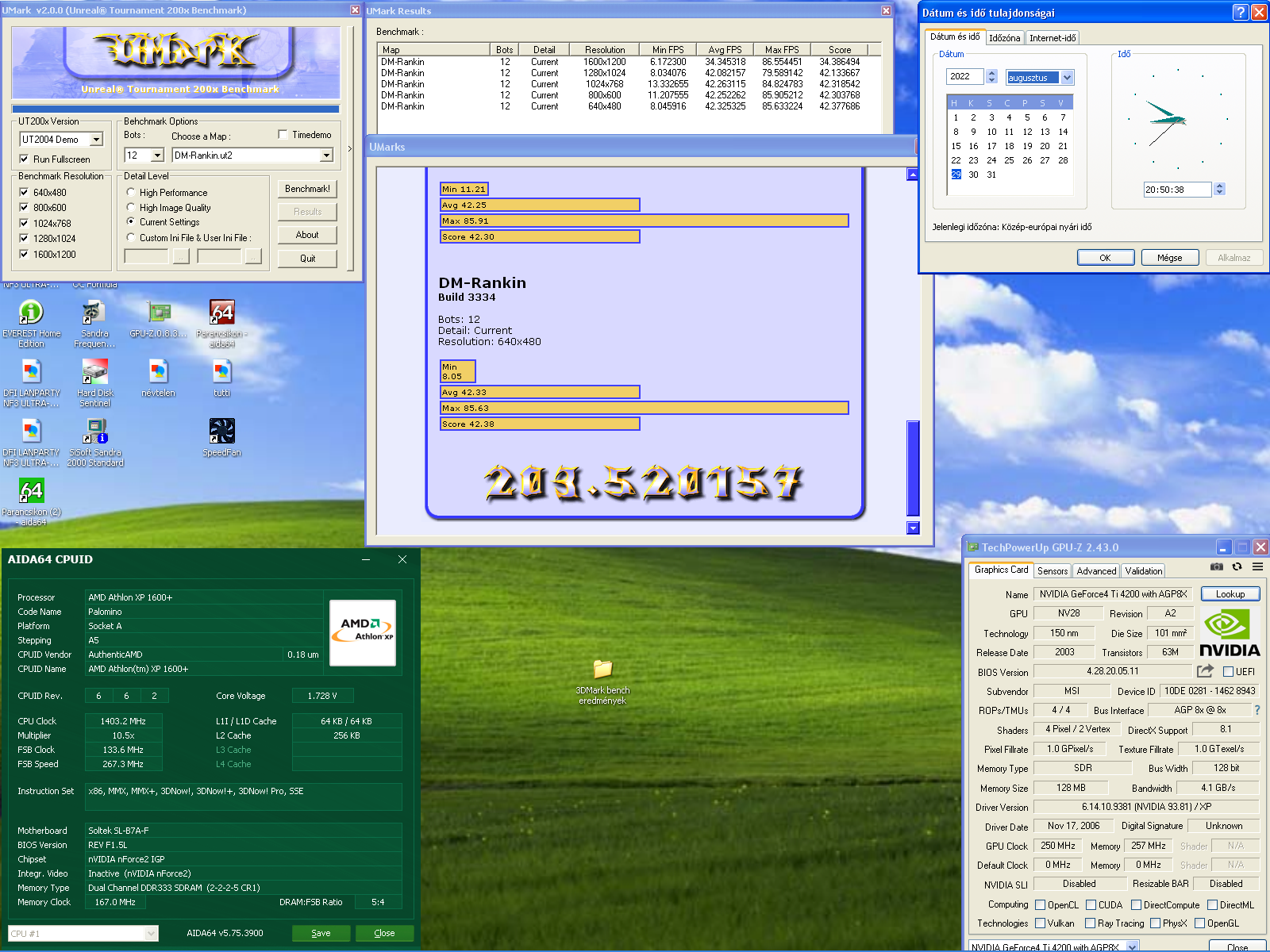
Task: Click OK in the date dialog
Action: pyautogui.click(x=1105, y=258)
